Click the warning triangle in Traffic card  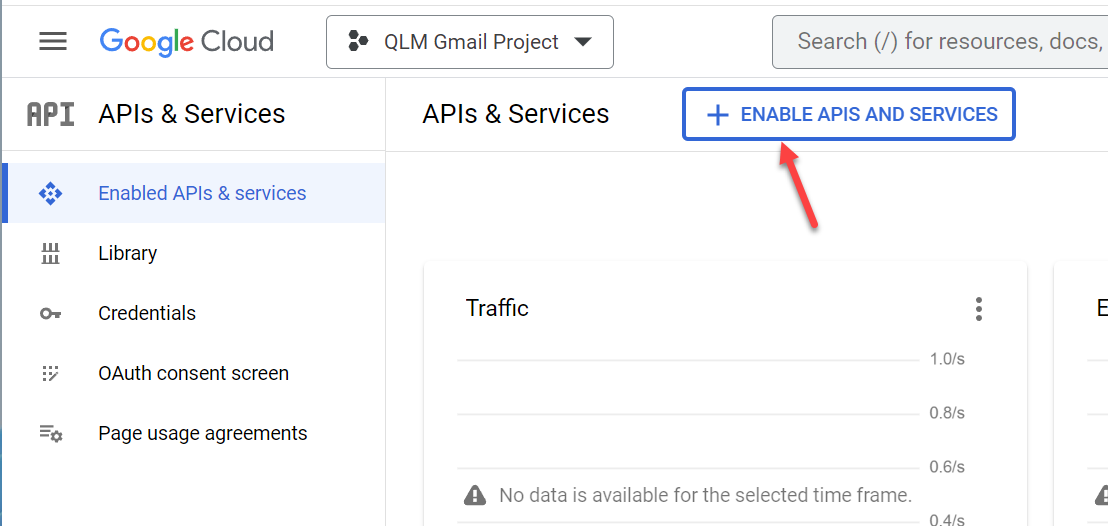(x=475, y=495)
